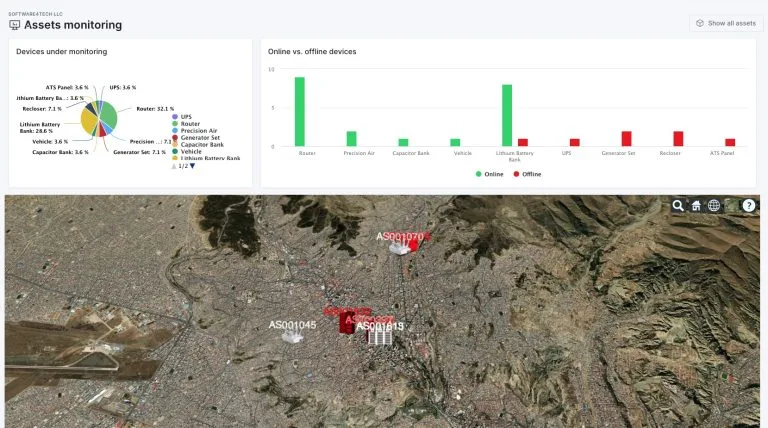Click the Generator Set axis label

coord(618,153)
